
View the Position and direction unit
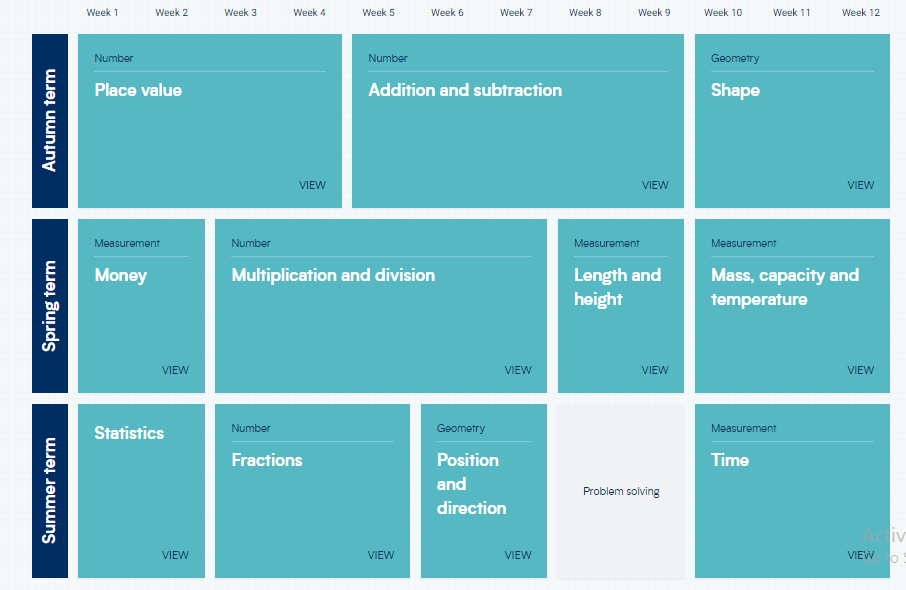(518, 555)
